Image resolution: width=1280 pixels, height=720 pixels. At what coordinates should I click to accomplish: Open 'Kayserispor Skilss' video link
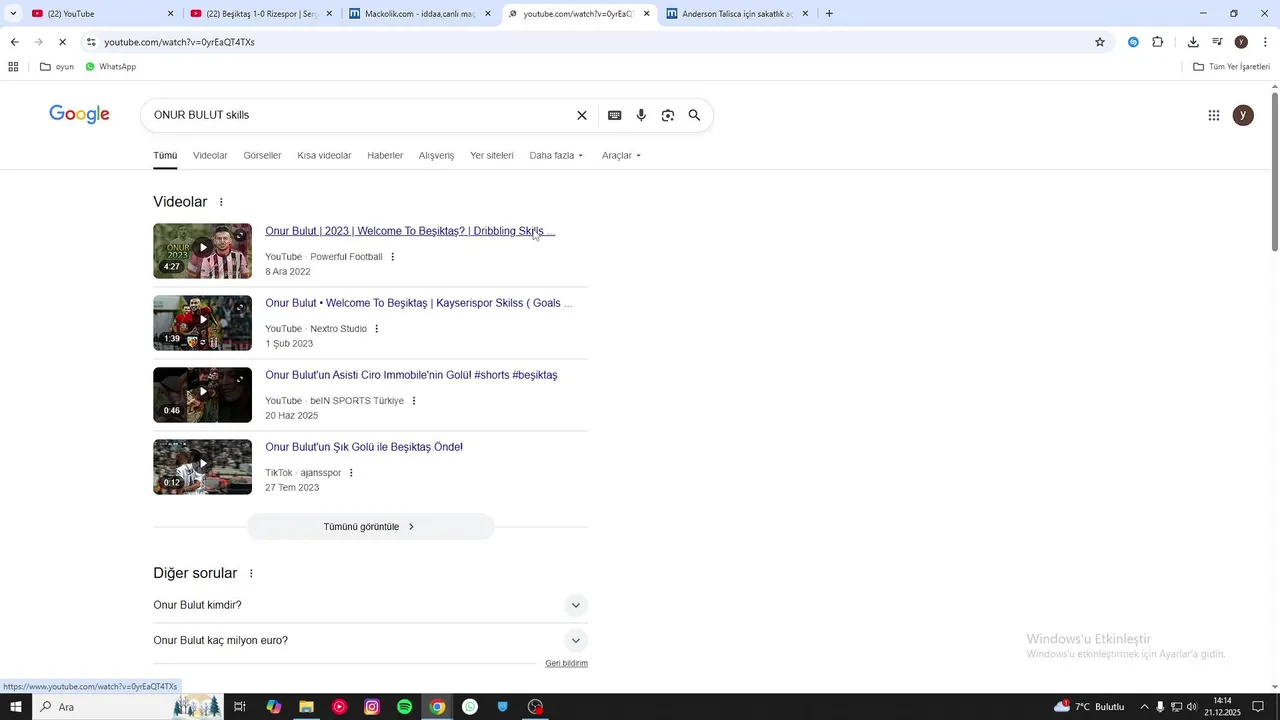[419, 303]
